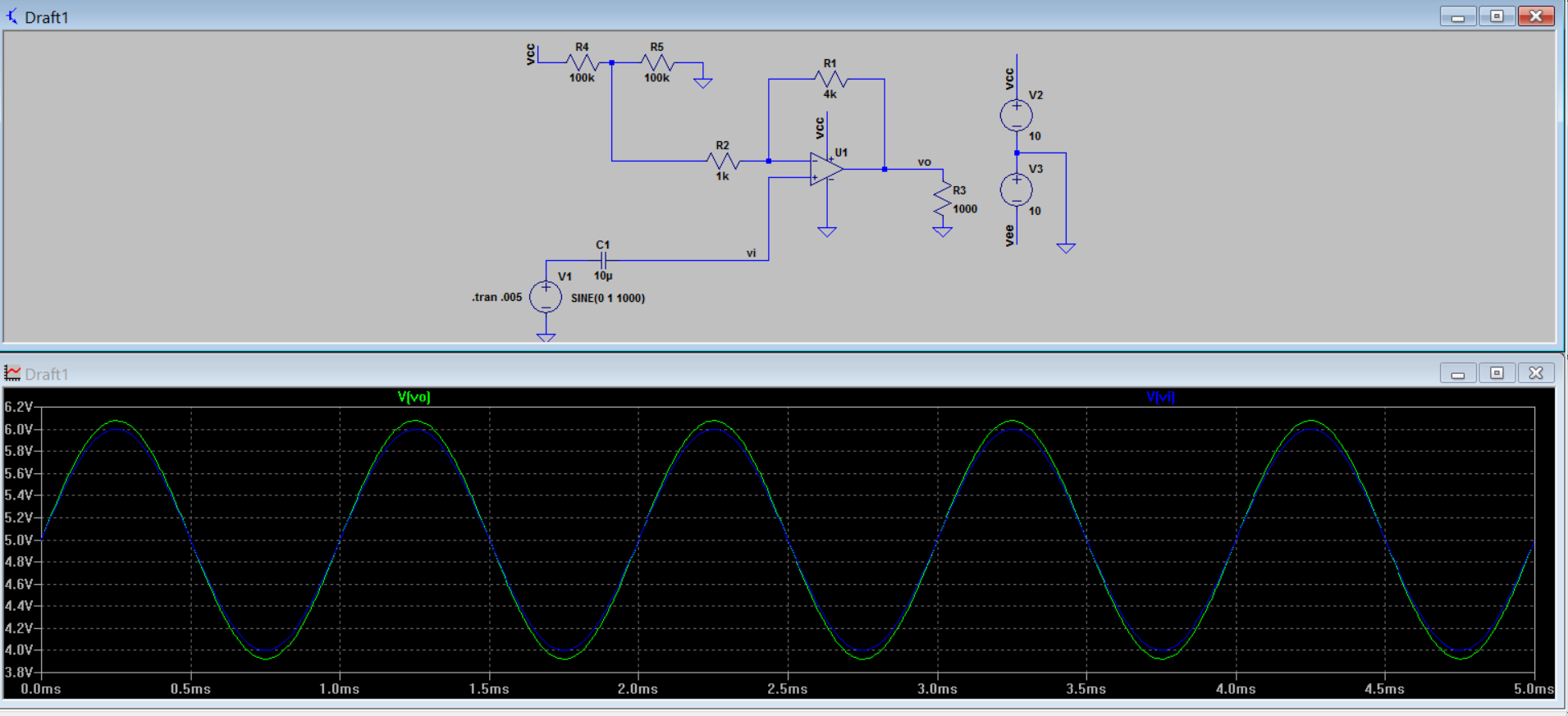Image resolution: width=1568 pixels, height=716 pixels.
Task: Click the ground symbol below V1
Action: pos(546,337)
